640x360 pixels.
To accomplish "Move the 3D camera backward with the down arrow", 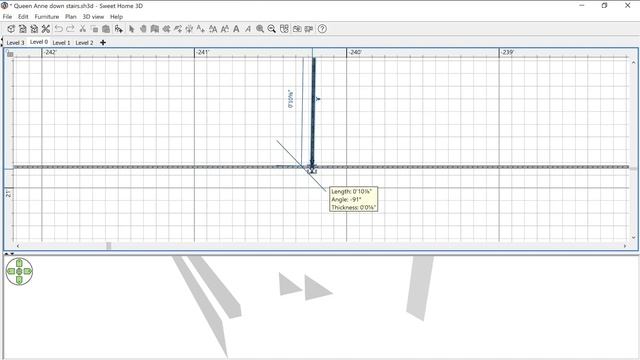I will (x=19, y=280).
